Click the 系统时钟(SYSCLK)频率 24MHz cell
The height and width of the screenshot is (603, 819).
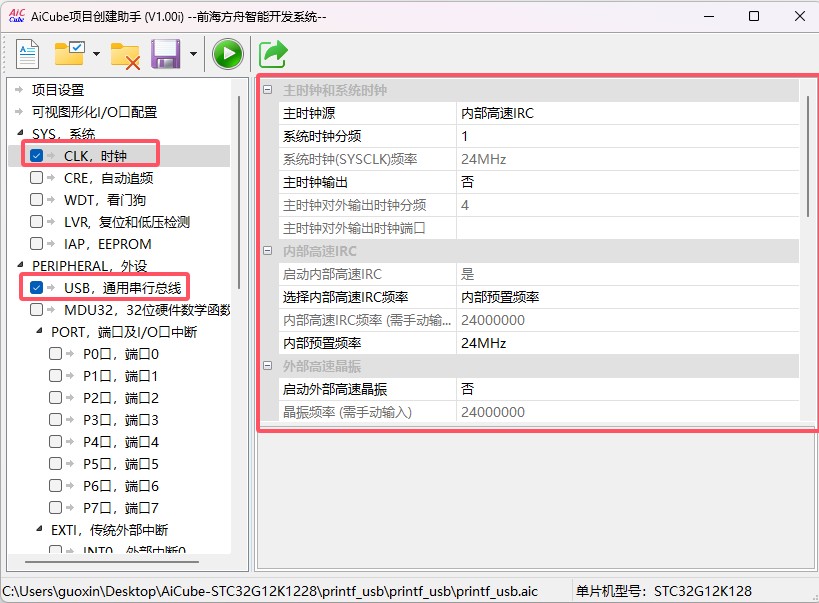pyautogui.click(x=628, y=159)
